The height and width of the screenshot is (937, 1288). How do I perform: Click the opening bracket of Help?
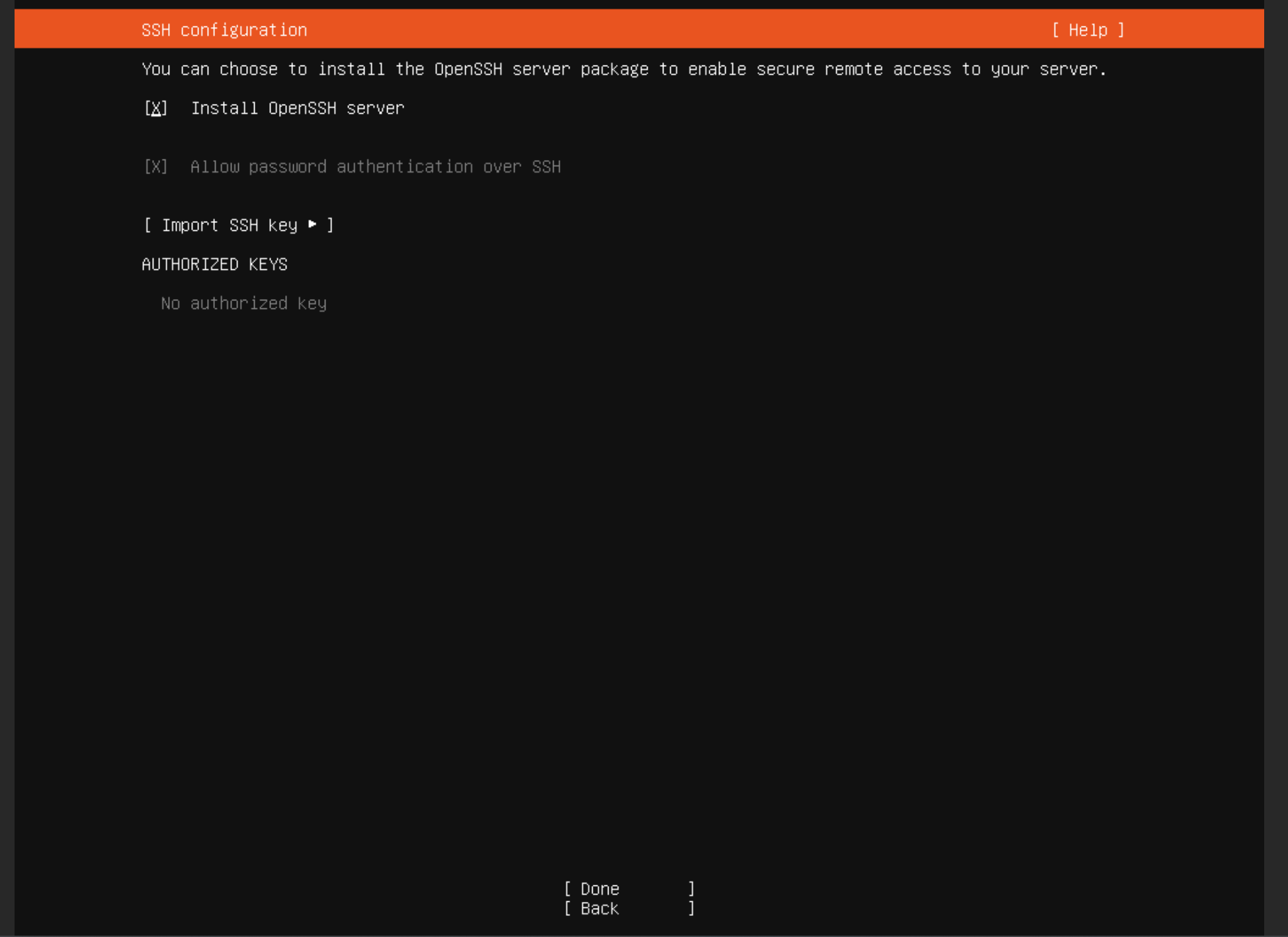(1056, 30)
